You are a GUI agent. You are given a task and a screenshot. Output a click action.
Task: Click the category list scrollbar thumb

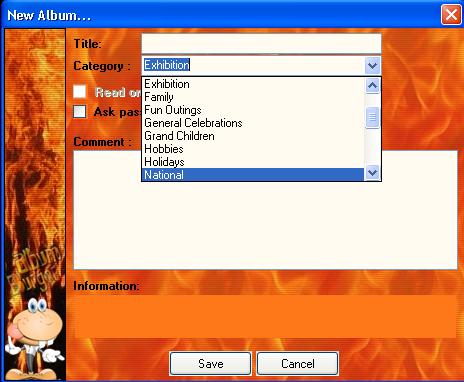coord(372,117)
